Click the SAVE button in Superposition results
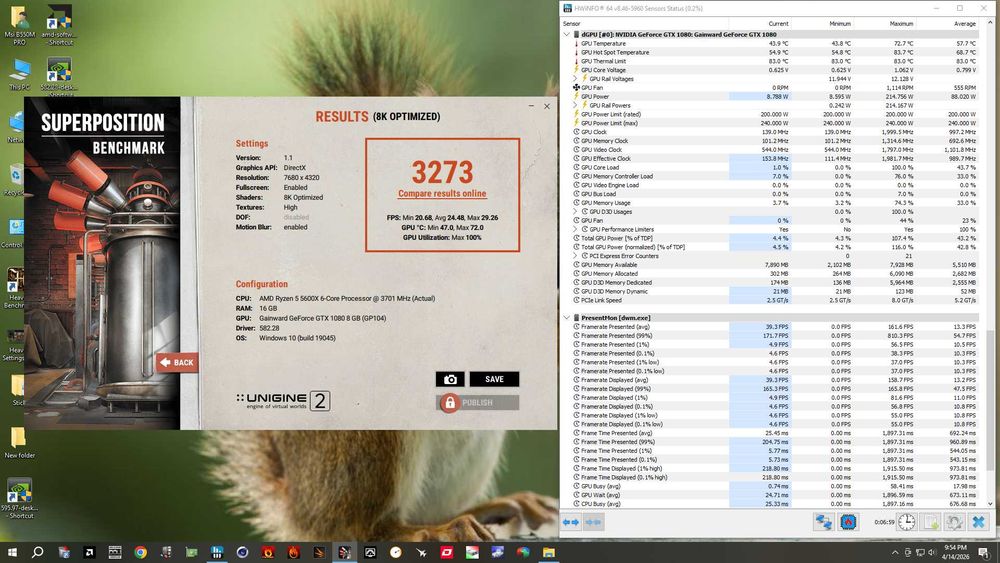 click(494, 379)
